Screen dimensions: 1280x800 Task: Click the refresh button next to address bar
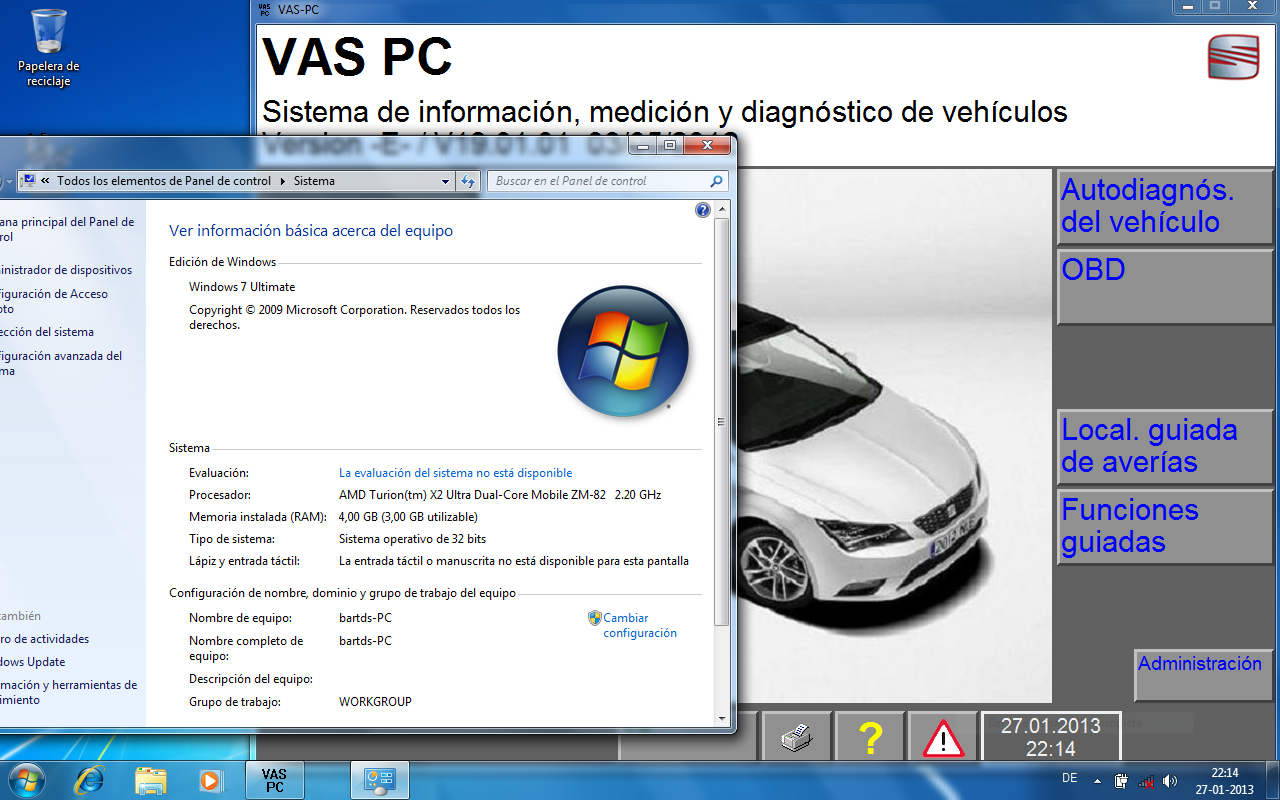click(x=468, y=181)
